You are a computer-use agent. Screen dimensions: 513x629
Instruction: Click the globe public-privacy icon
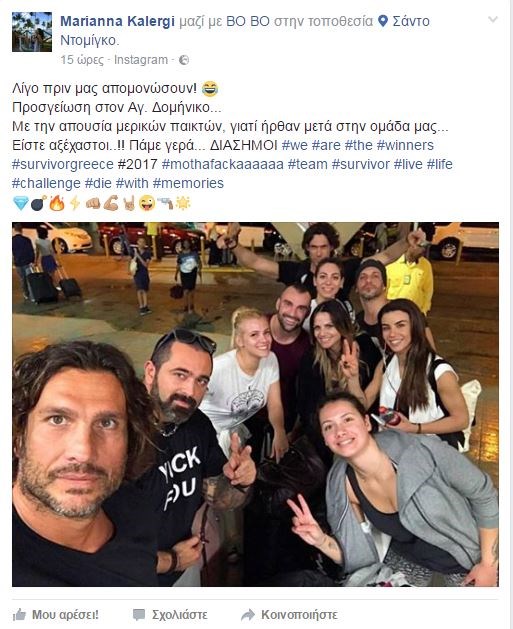click(184, 60)
